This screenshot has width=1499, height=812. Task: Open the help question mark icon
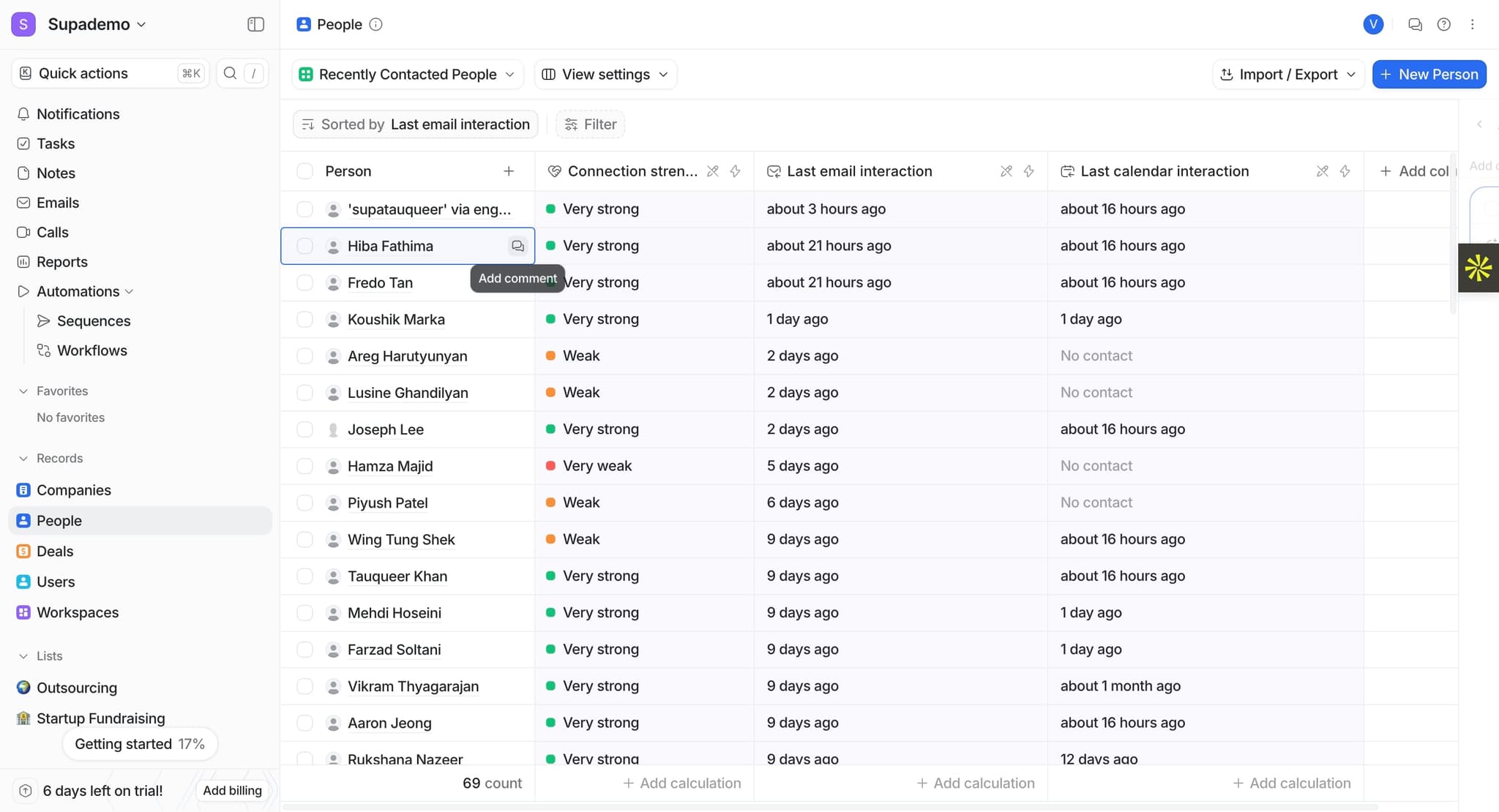click(x=1443, y=24)
